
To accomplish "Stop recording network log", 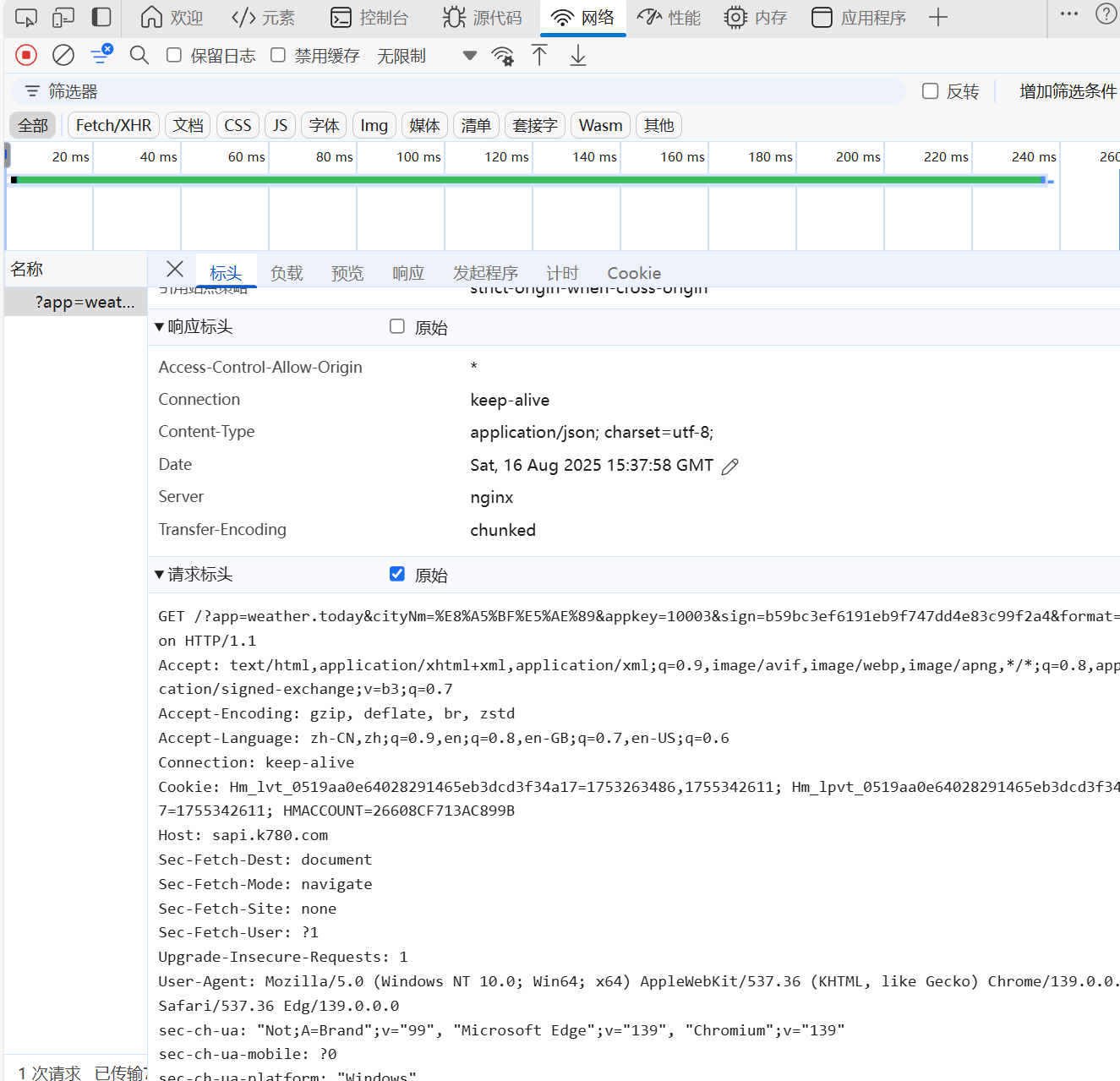I will (26, 56).
